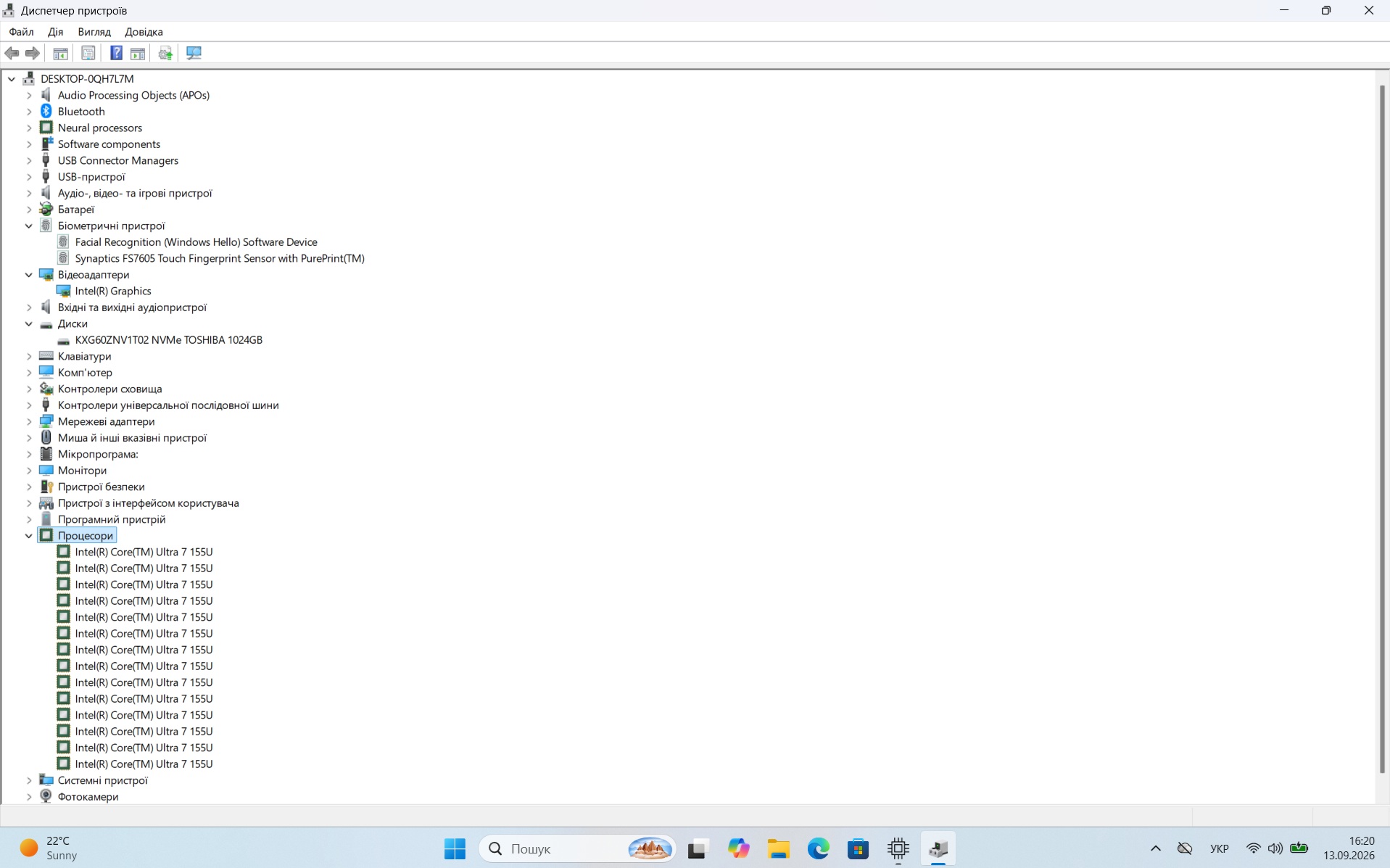Expand Audio Processing Objects (APOs)

click(x=29, y=95)
